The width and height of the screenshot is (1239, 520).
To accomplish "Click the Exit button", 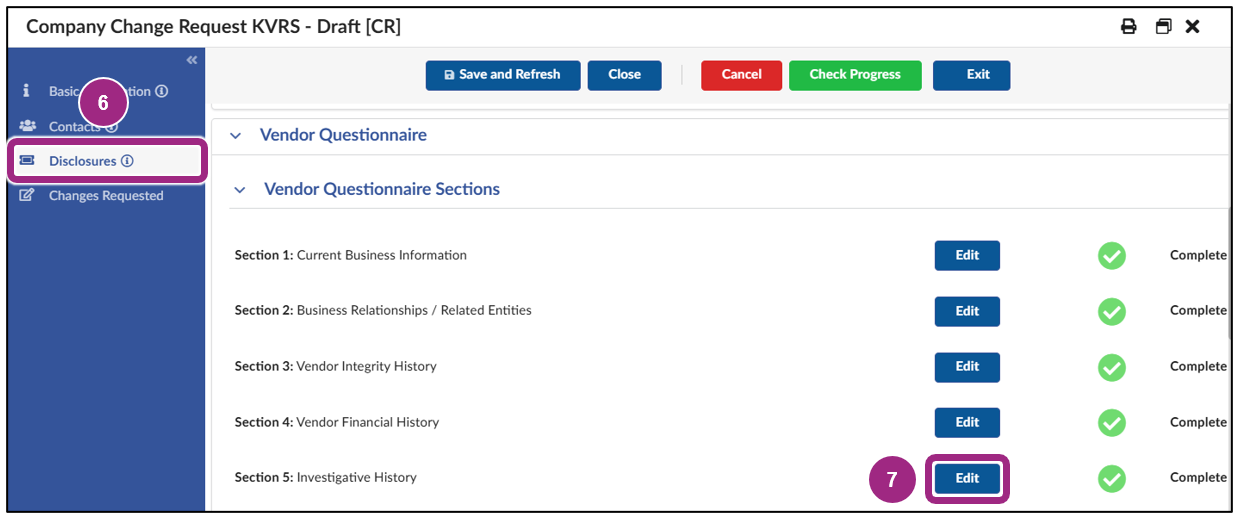I will (971, 75).
